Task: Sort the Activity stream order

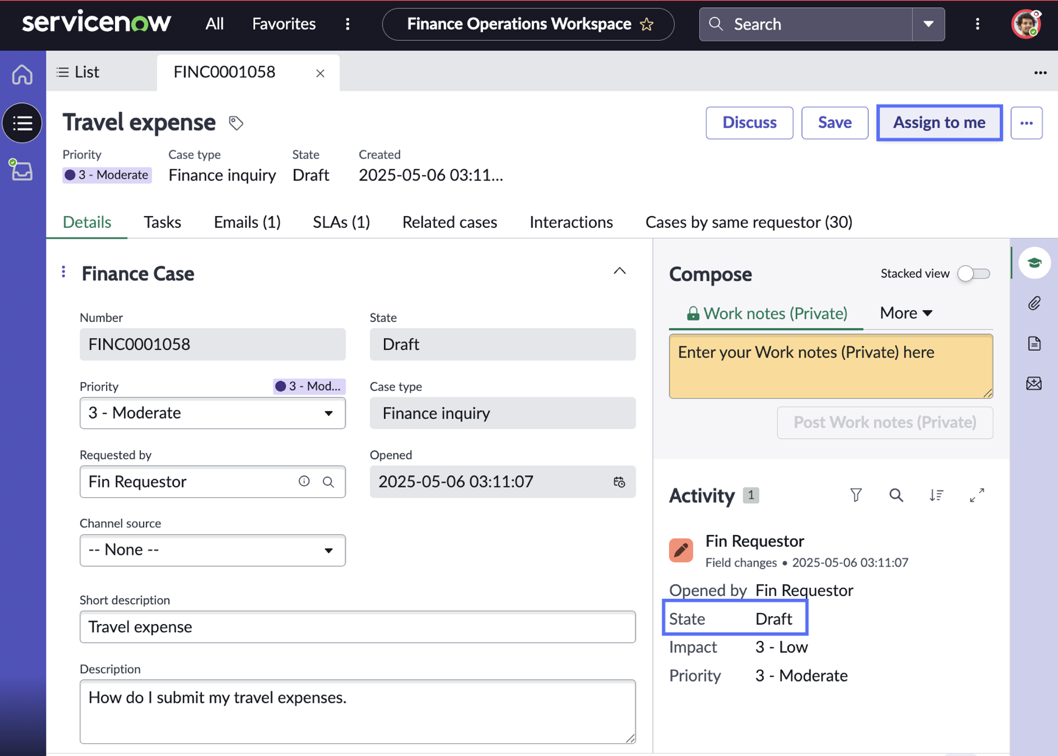Action: click(x=936, y=495)
